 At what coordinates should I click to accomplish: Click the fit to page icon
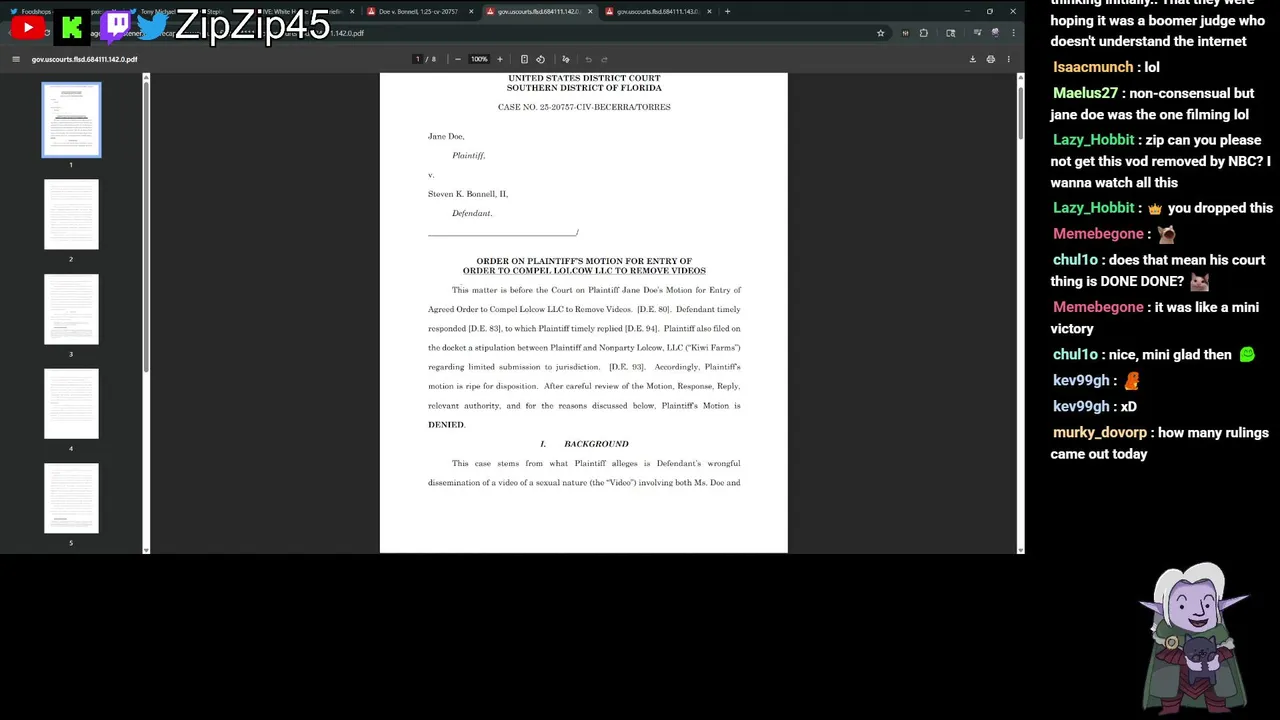[524, 59]
